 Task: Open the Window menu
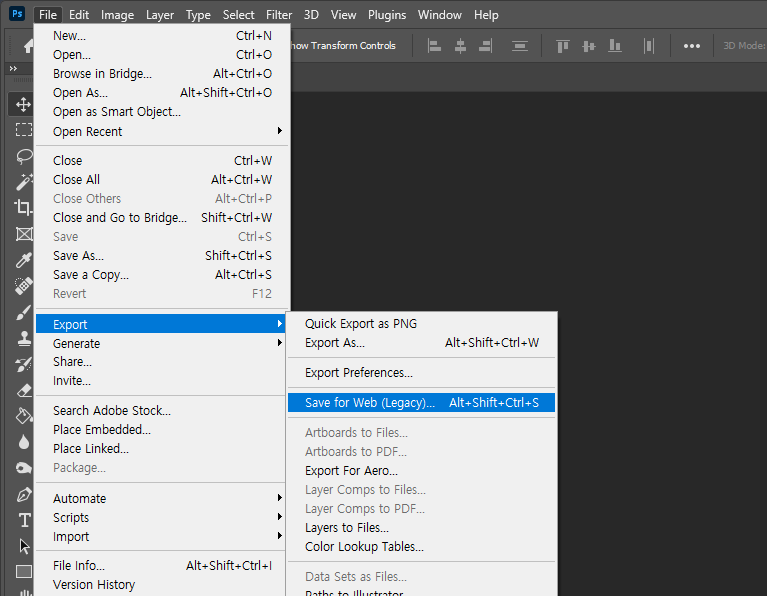[440, 15]
